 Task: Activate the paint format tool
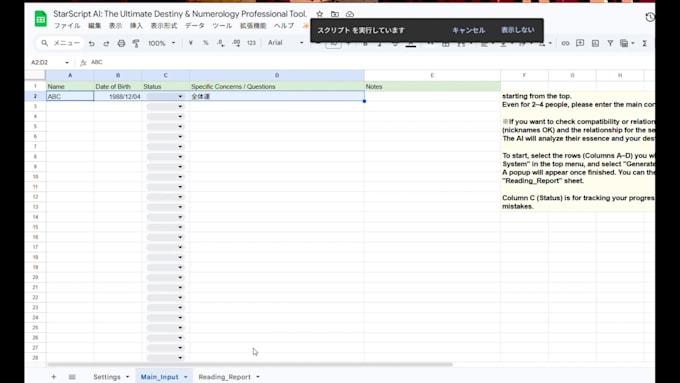(x=136, y=43)
